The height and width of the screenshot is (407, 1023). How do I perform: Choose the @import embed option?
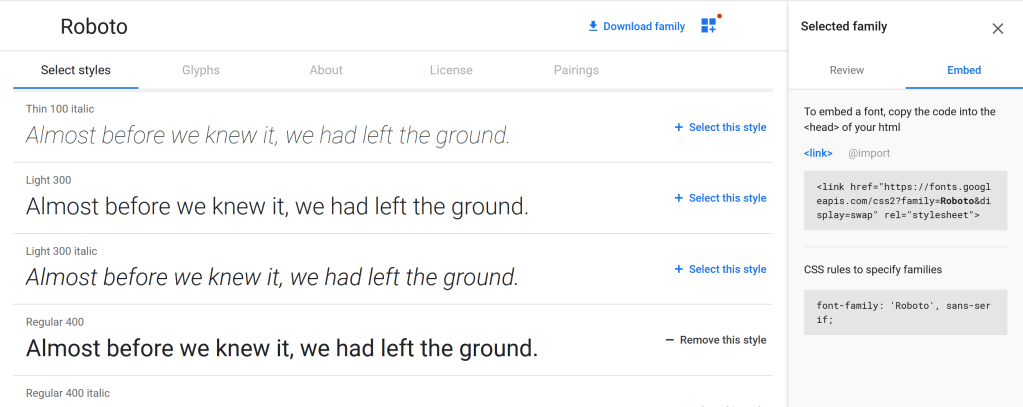click(869, 153)
